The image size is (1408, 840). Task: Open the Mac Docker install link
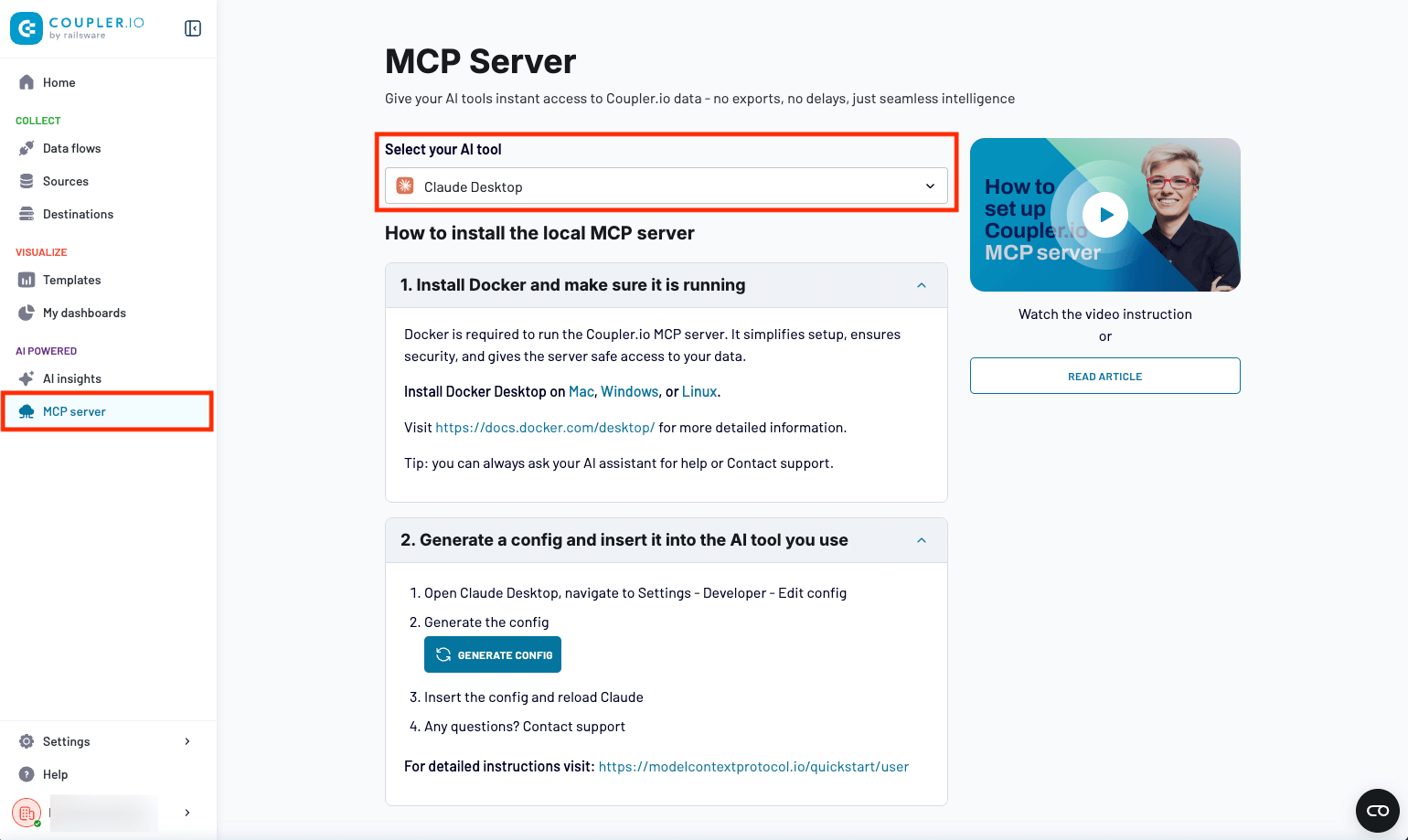point(581,391)
